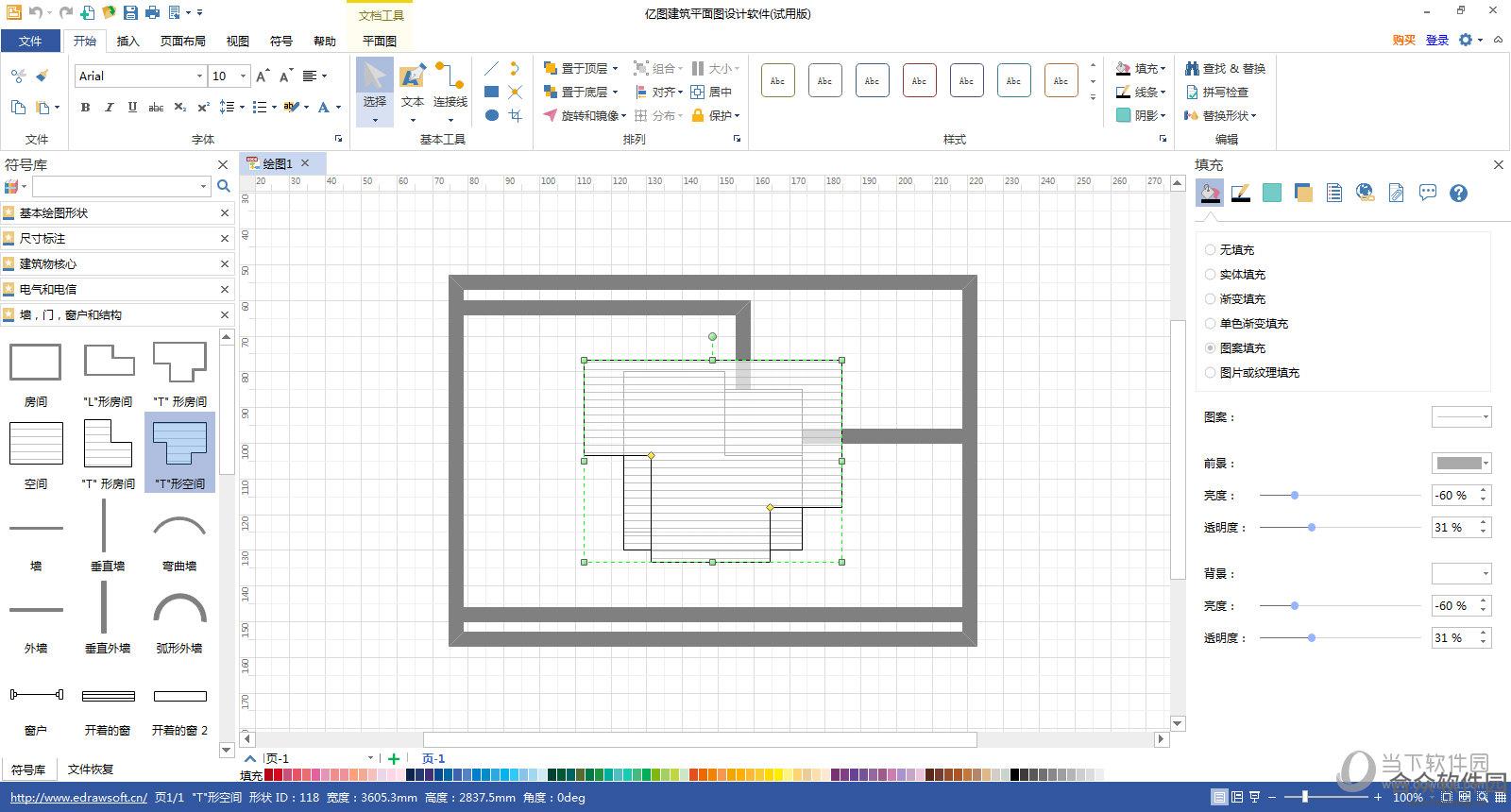
Task: Click the print icon in quick access bar
Action: pos(152,12)
